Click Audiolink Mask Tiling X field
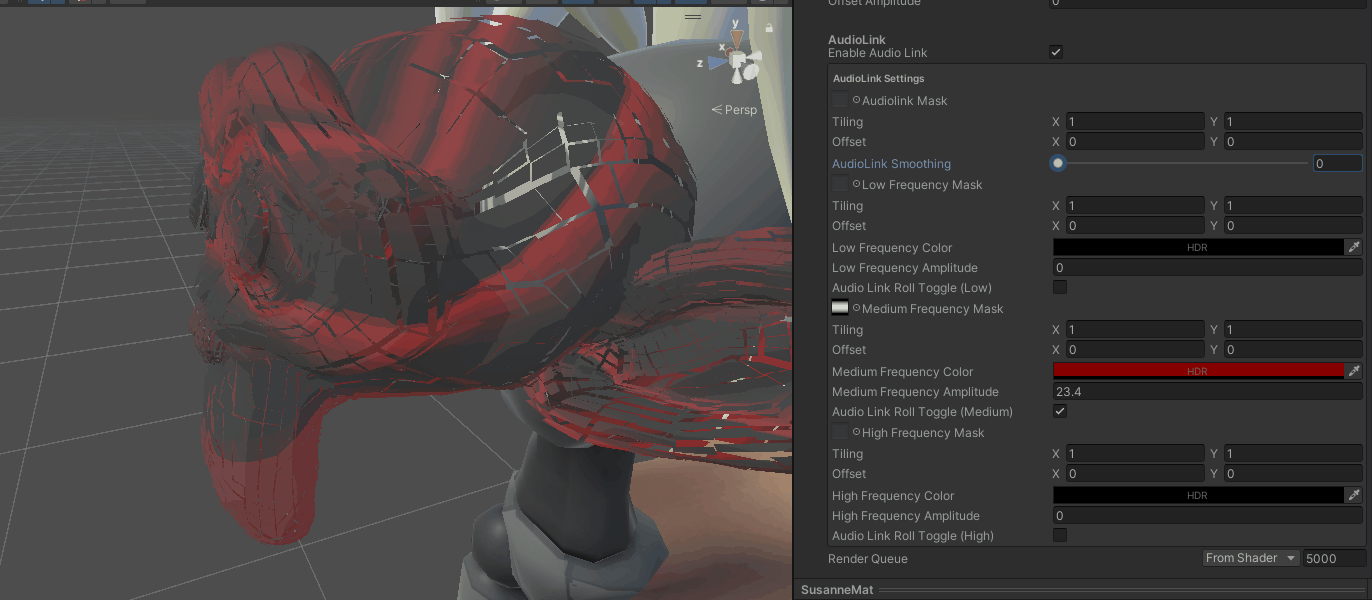The height and width of the screenshot is (600, 1372). click(x=1135, y=121)
